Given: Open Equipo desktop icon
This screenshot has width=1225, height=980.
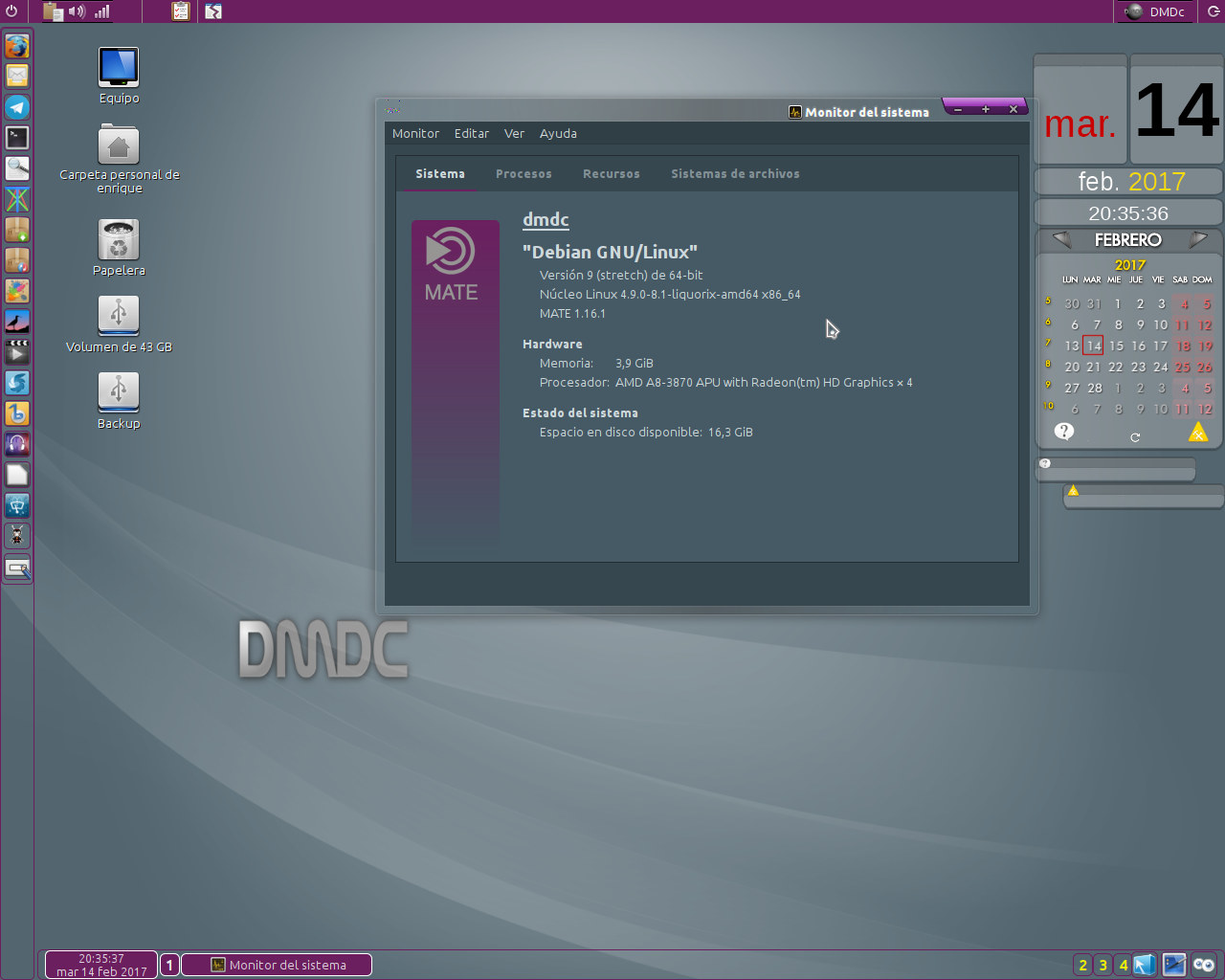Looking at the screenshot, I should pos(119,76).
